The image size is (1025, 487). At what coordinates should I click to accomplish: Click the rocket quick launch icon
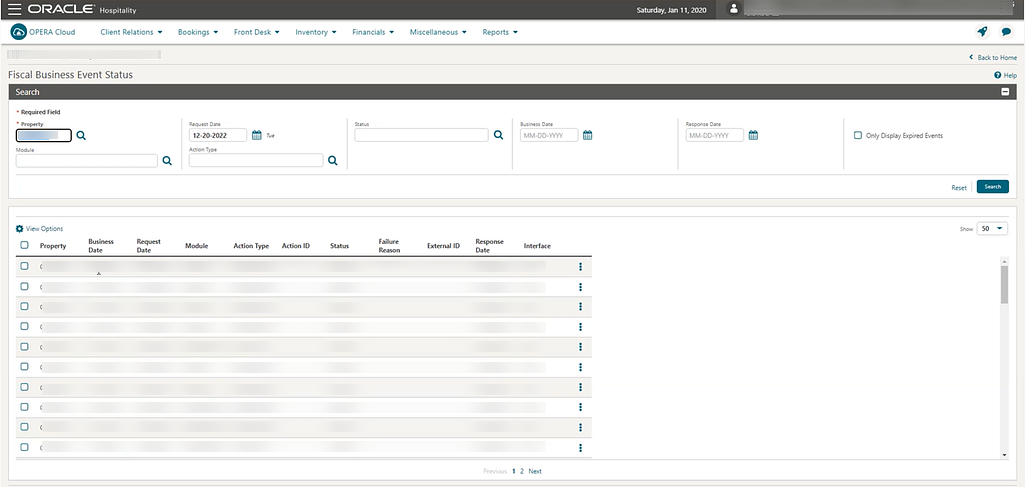pos(981,32)
